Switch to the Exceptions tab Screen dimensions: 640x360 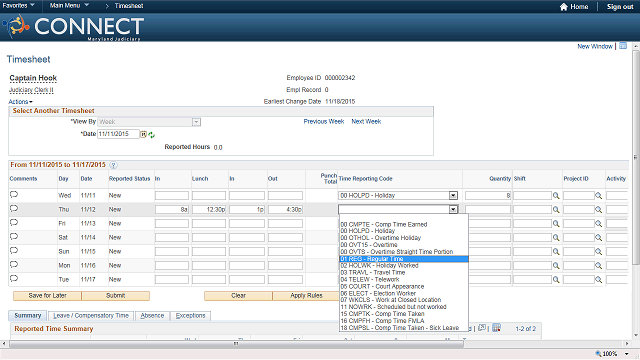(191, 316)
